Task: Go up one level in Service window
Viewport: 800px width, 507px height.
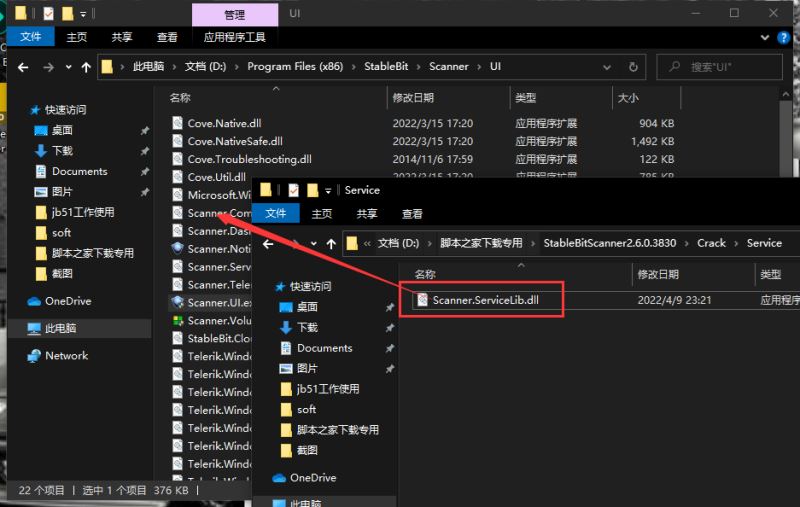Action: pyautogui.click(x=331, y=244)
